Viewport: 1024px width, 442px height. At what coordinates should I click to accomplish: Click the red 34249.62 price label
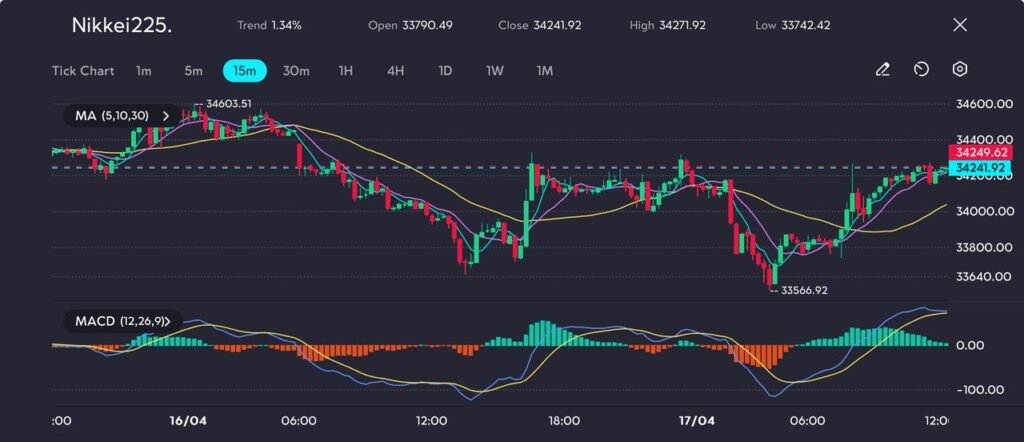977,153
